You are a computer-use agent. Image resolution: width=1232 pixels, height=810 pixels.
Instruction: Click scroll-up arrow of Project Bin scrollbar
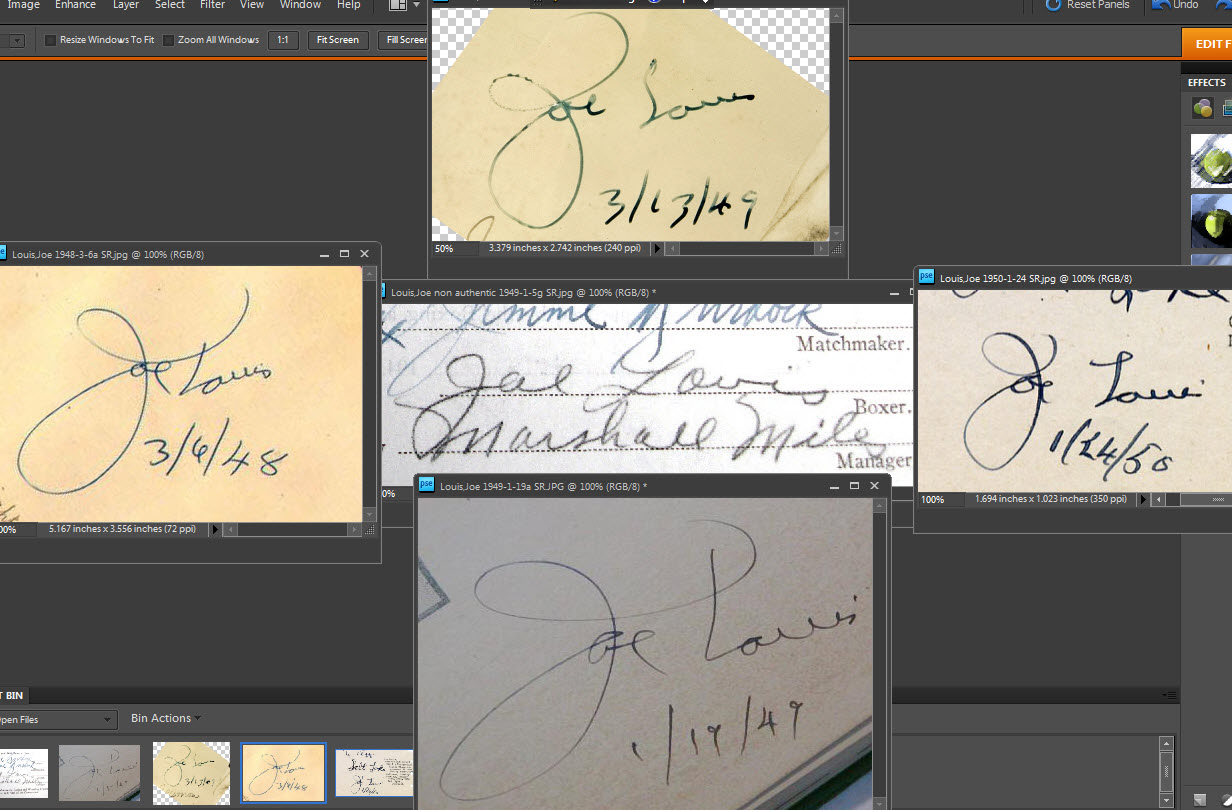click(x=1165, y=744)
